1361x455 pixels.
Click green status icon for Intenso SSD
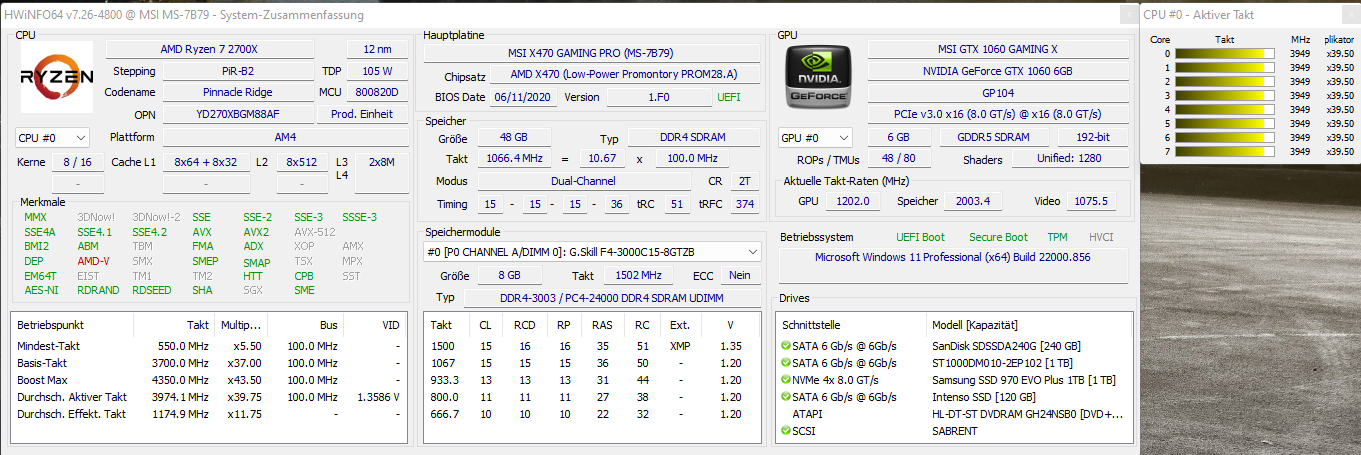pyautogui.click(x=786, y=397)
